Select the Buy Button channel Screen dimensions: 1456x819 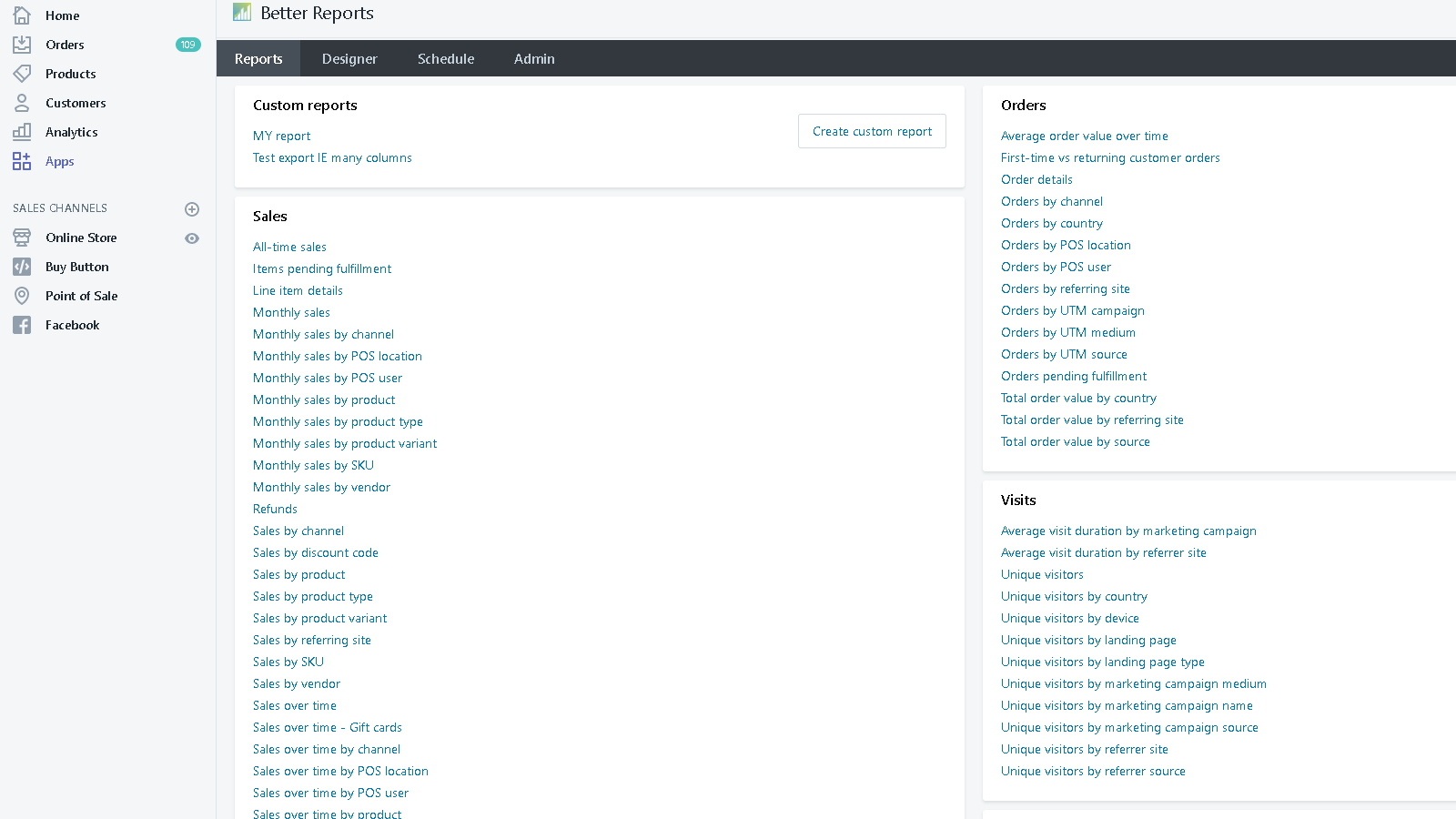(76, 267)
